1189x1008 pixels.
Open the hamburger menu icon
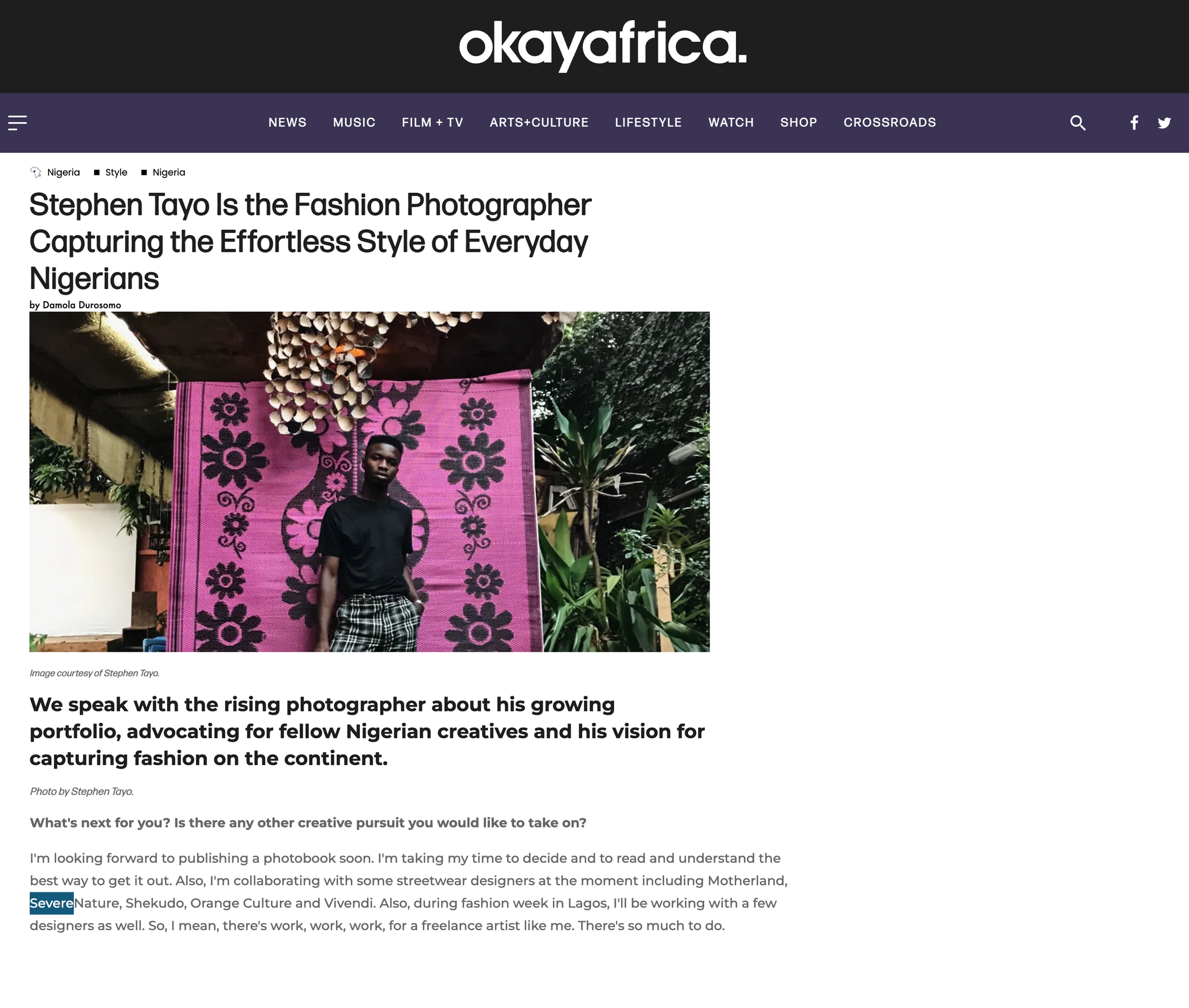pos(17,122)
